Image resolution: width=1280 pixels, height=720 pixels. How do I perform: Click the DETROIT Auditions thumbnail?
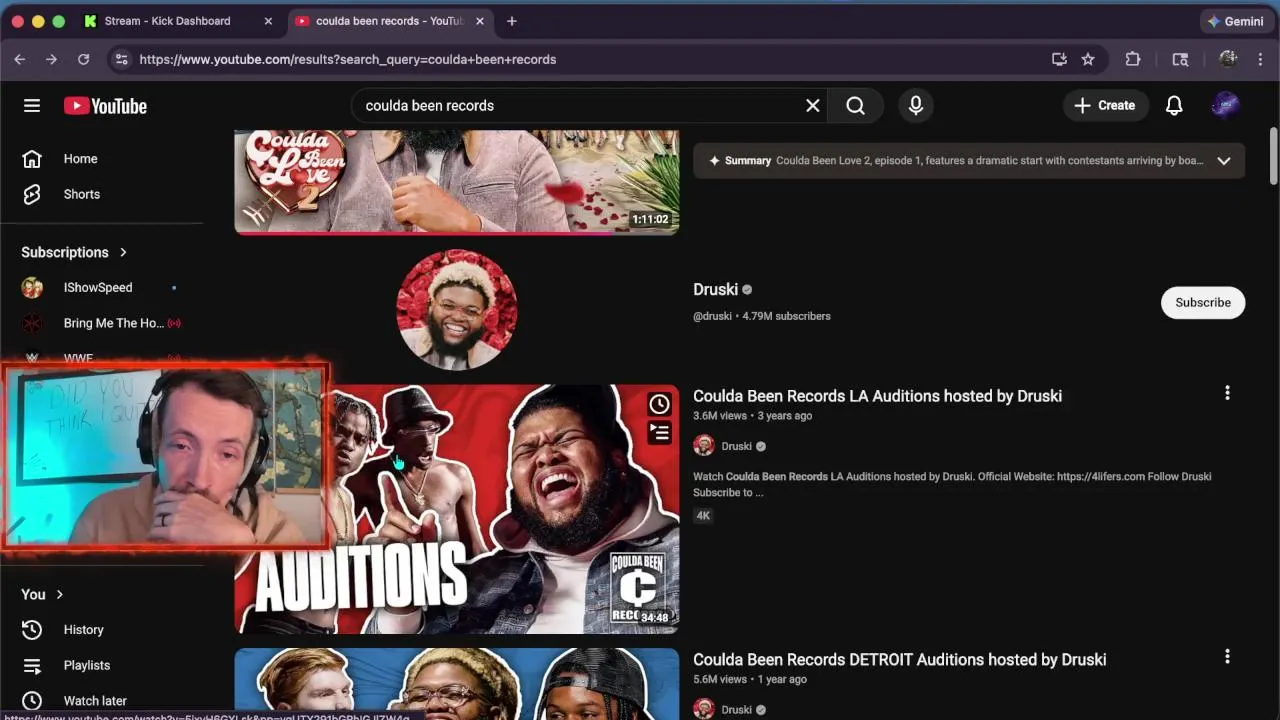(456, 684)
